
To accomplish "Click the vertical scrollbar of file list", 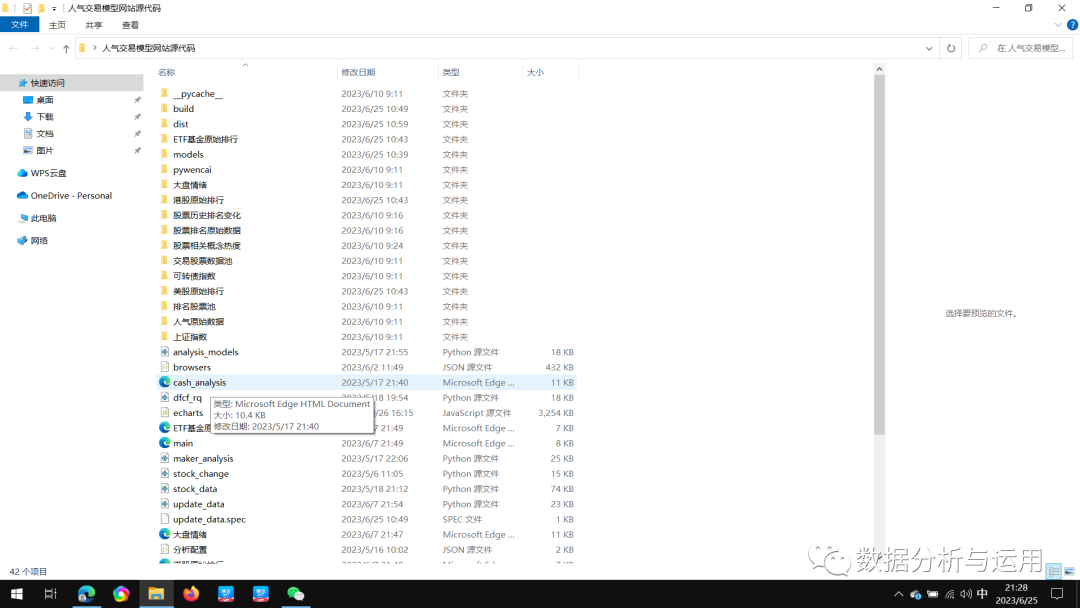I will click(x=879, y=250).
